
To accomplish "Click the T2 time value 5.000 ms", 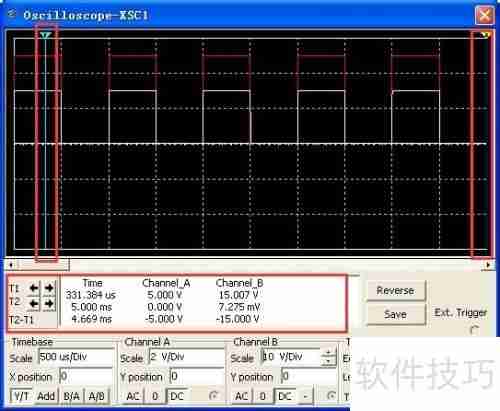I will [92, 307].
